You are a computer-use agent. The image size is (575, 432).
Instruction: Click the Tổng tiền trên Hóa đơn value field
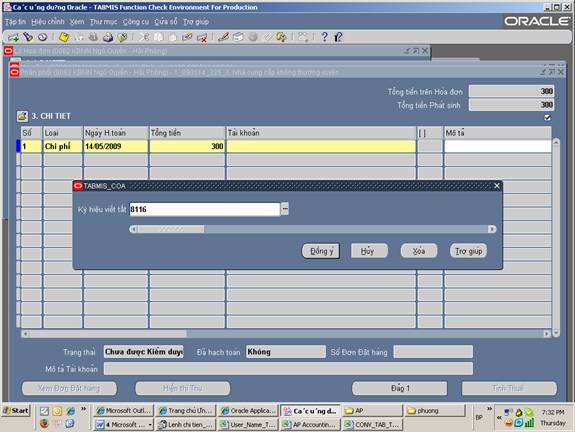tap(512, 91)
